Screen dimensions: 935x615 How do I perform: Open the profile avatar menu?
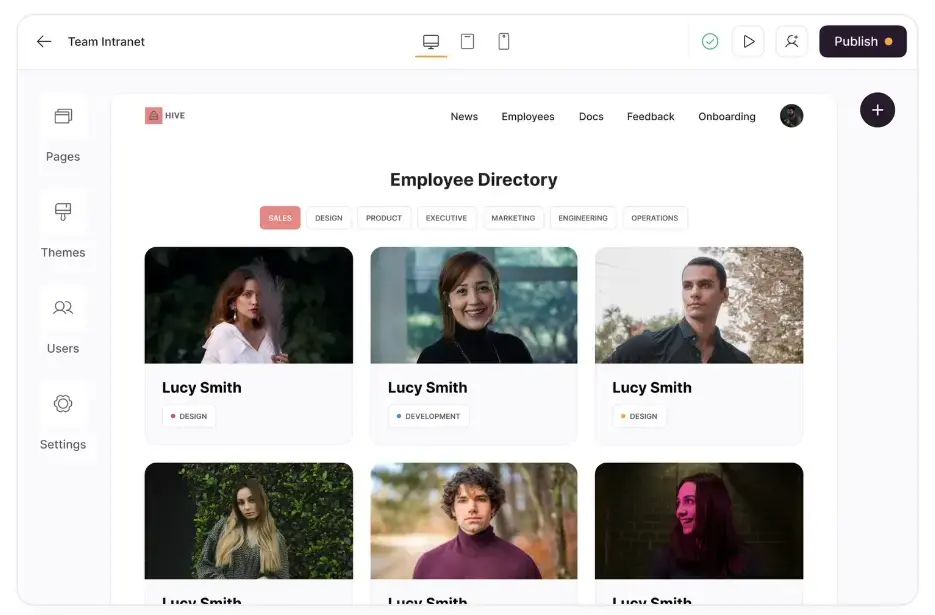(x=791, y=116)
